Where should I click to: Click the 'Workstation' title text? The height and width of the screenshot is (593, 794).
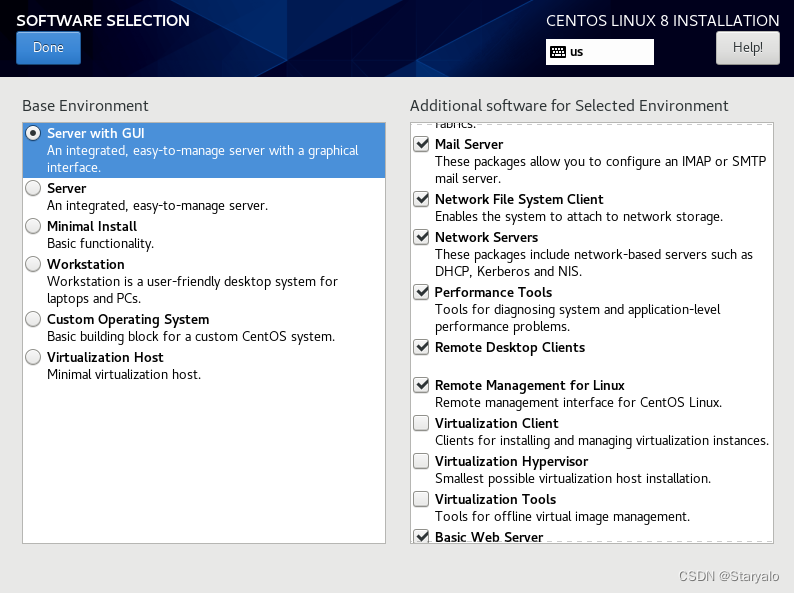coord(86,264)
